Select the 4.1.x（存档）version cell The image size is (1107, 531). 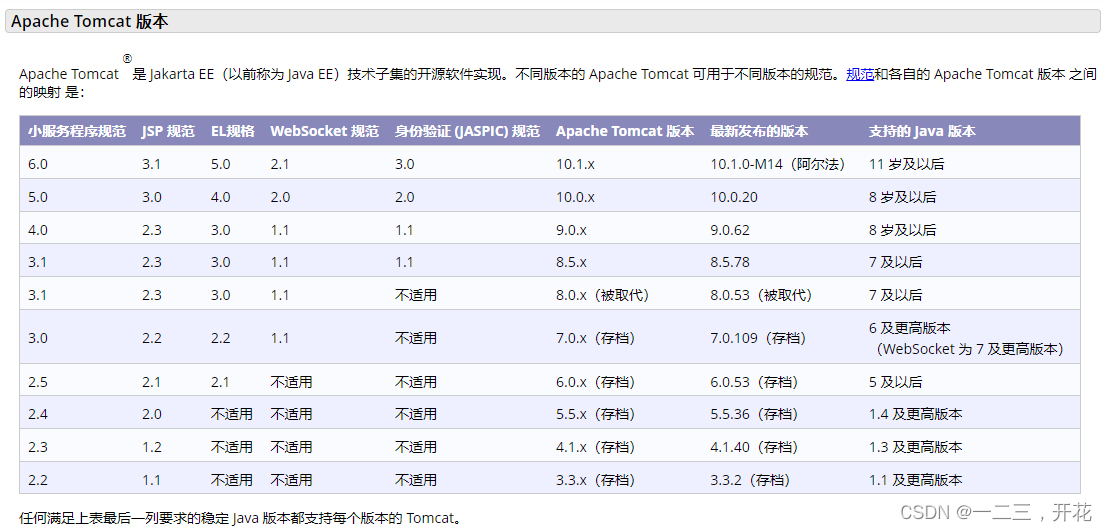595,447
